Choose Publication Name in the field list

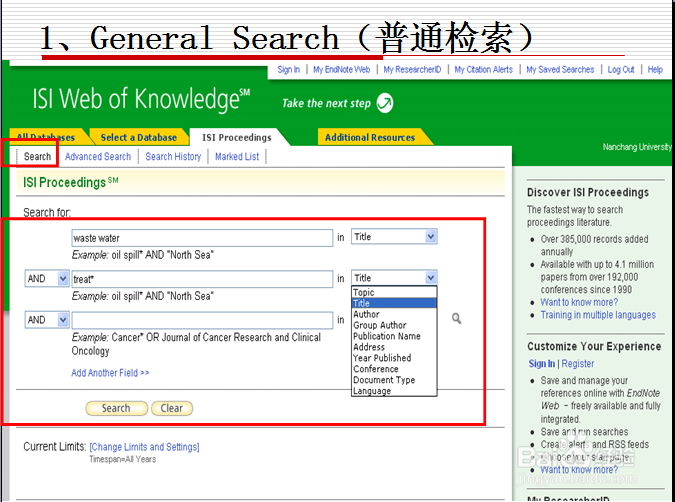click(x=394, y=336)
